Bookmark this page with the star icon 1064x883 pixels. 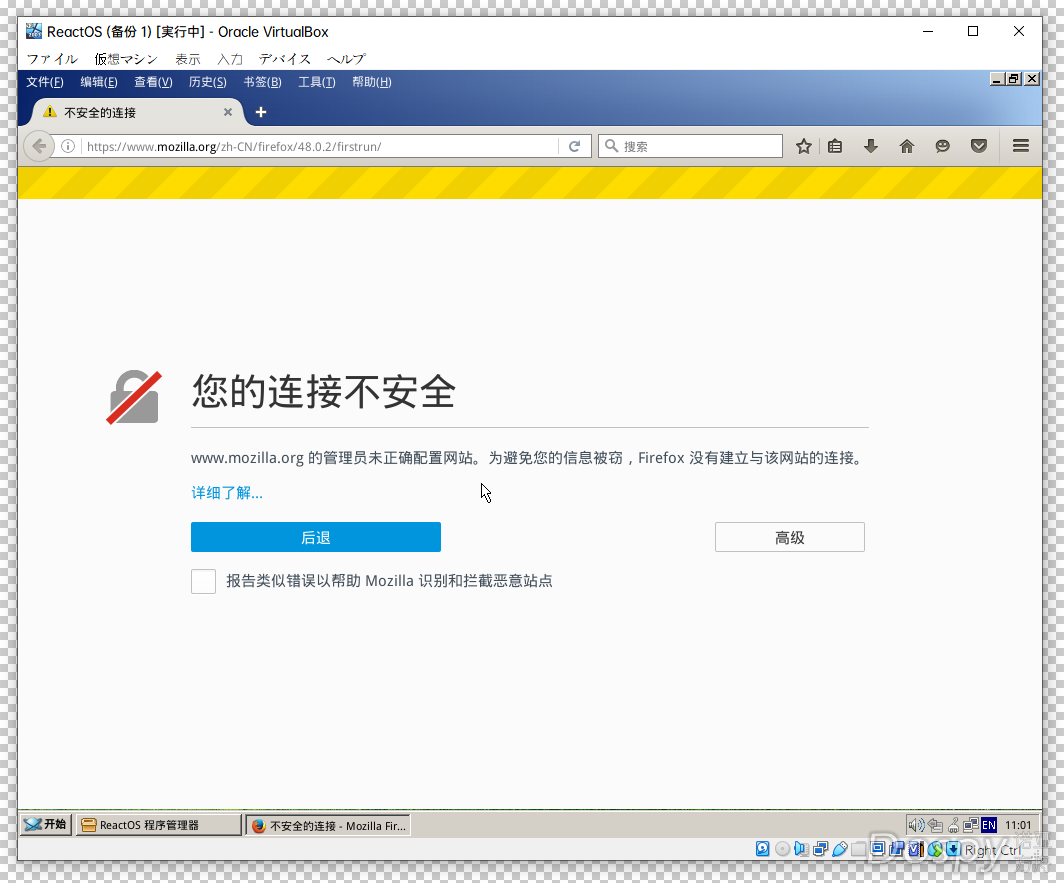click(803, 146)
